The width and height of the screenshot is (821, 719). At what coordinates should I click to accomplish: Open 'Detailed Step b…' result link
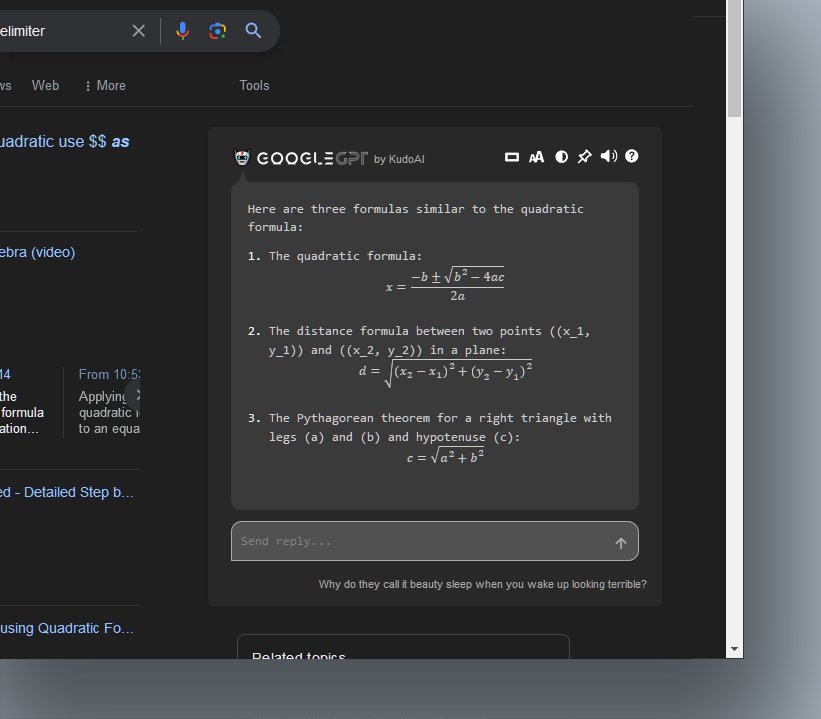pos(67,492)
